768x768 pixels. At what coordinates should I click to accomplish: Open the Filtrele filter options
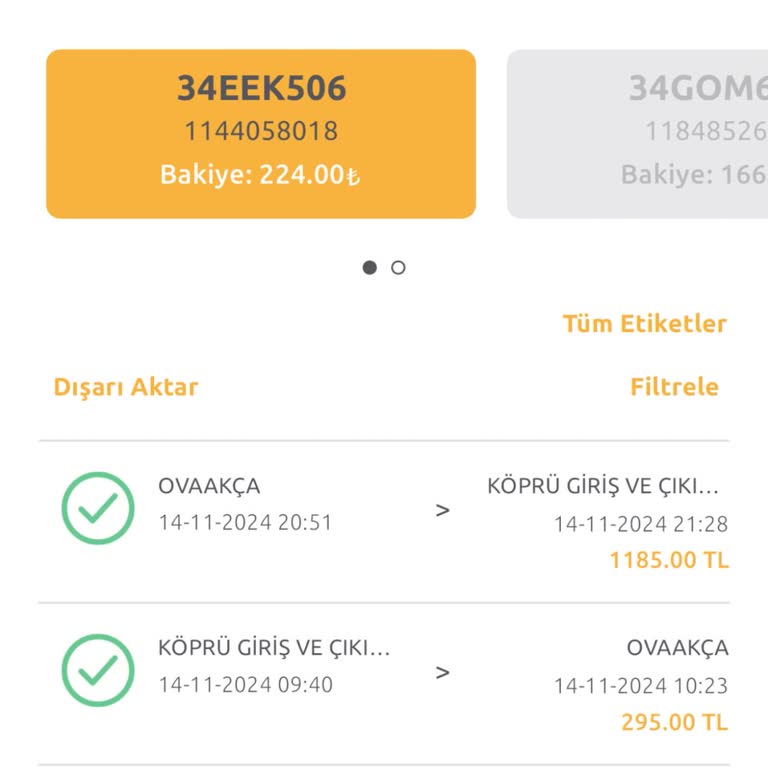pyautogui.click(x=674, y=387)
